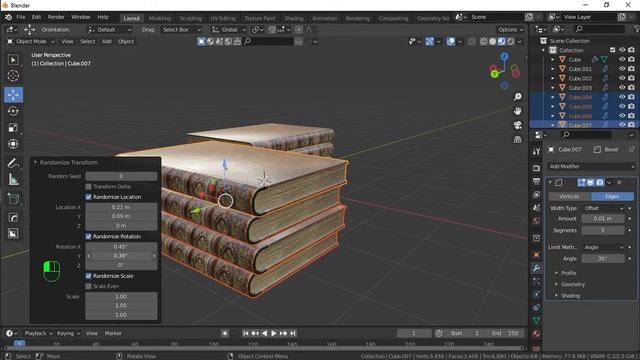Viewport: 640px width, 360px height.
Task: Activate the Scale tool
Action: (x=13, y=127)
